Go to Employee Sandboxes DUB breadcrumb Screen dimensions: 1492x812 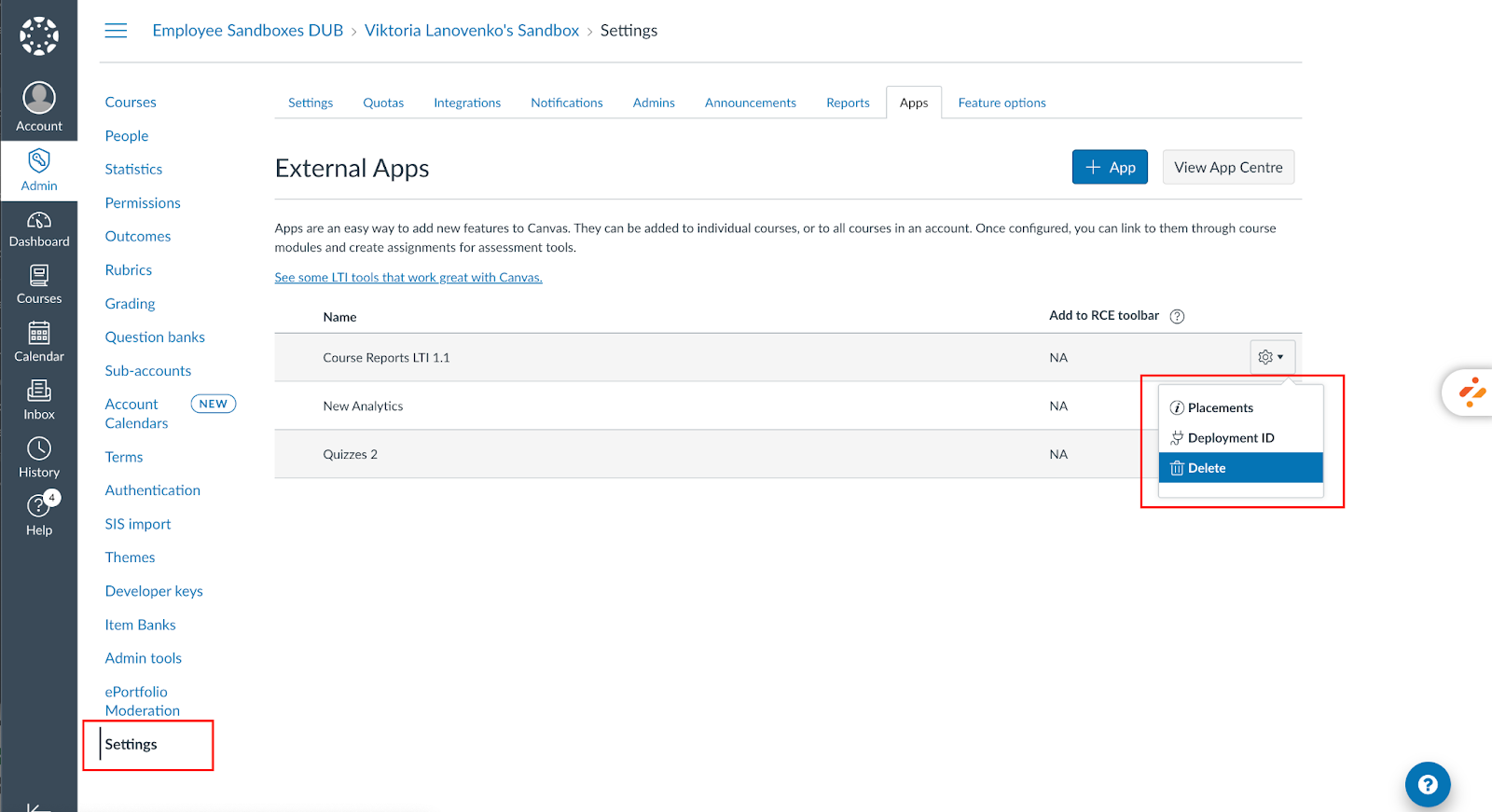[248, 31]
